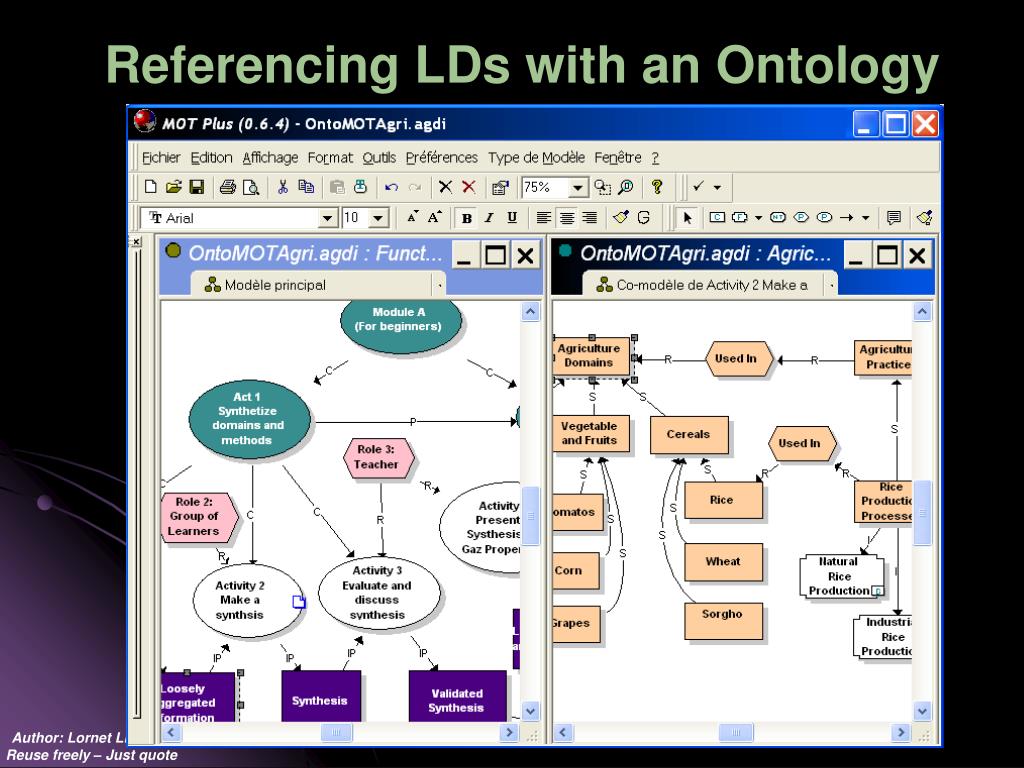Open the Arial font dropdown

tap(328, 218)
